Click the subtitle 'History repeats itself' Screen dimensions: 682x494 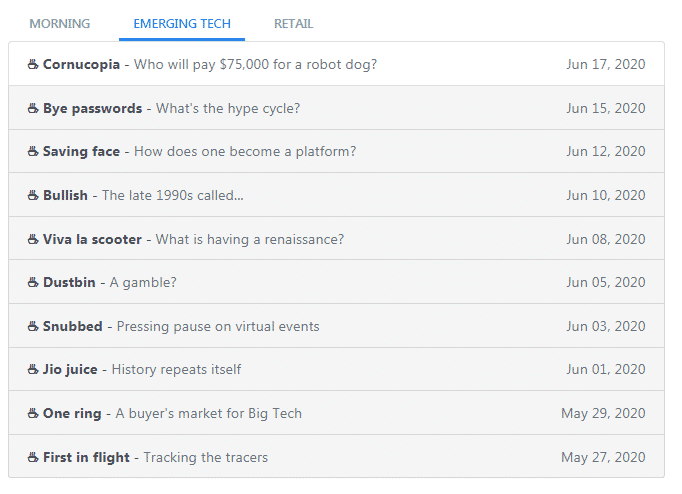click(x=176, y=369)
